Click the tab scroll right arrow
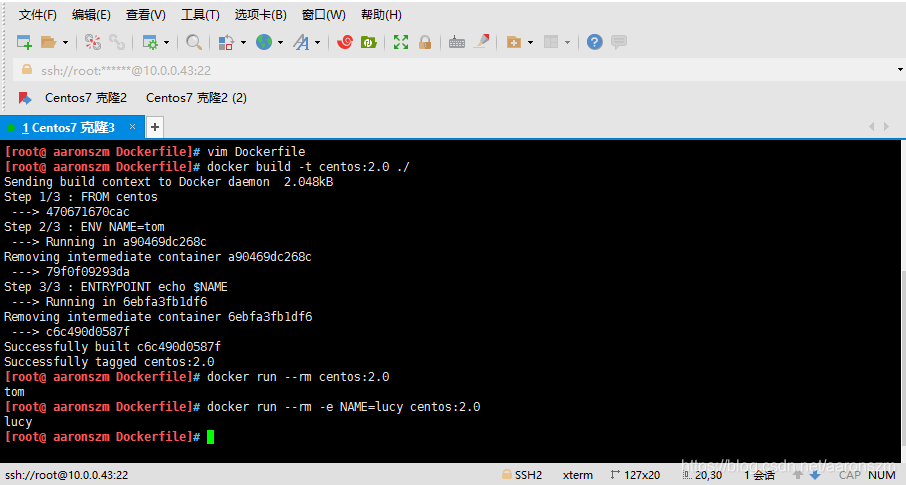Viewport: 906px width, 485px height. pyautogui.click(x=886, y=127)
